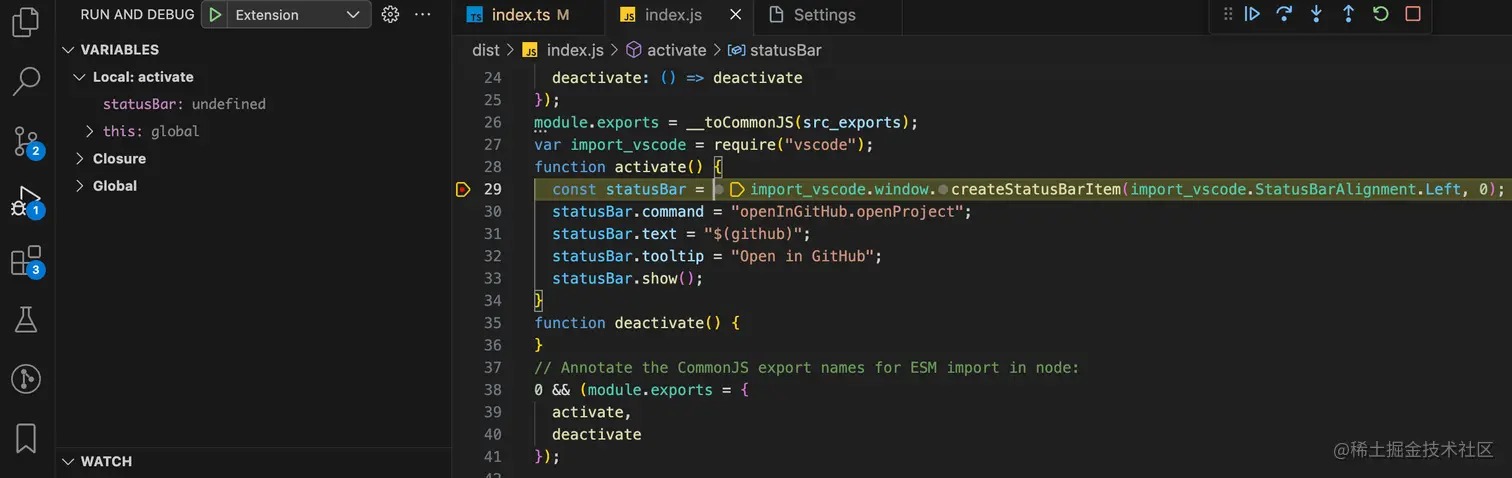Click the function activate() declaration
Image resolution: width=1512 pixels, height=478 pixels.
(x=627, y=167)
